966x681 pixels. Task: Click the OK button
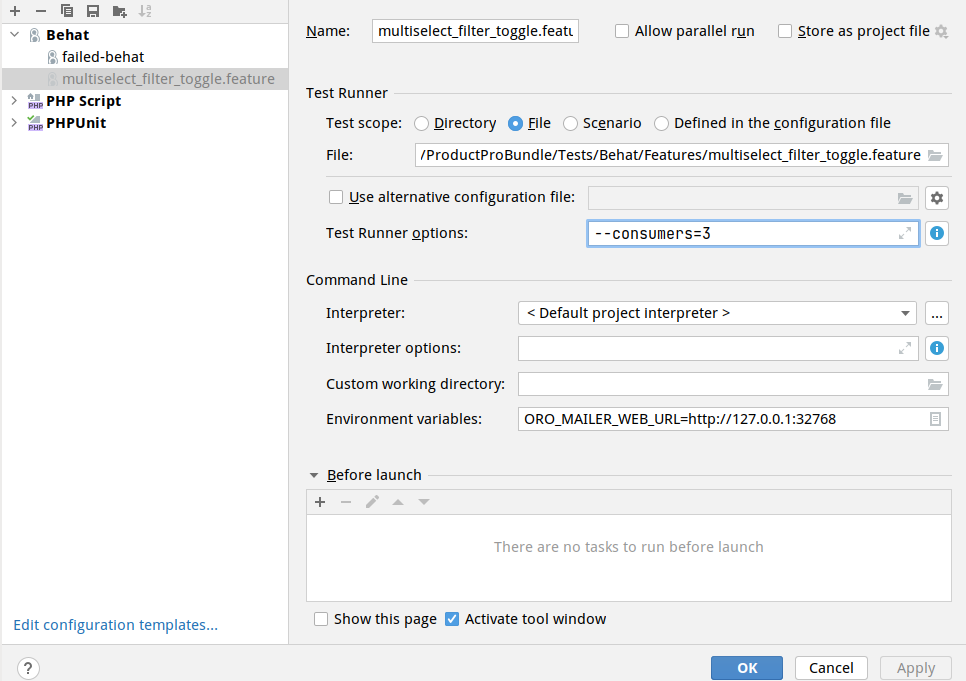[747, 668]
